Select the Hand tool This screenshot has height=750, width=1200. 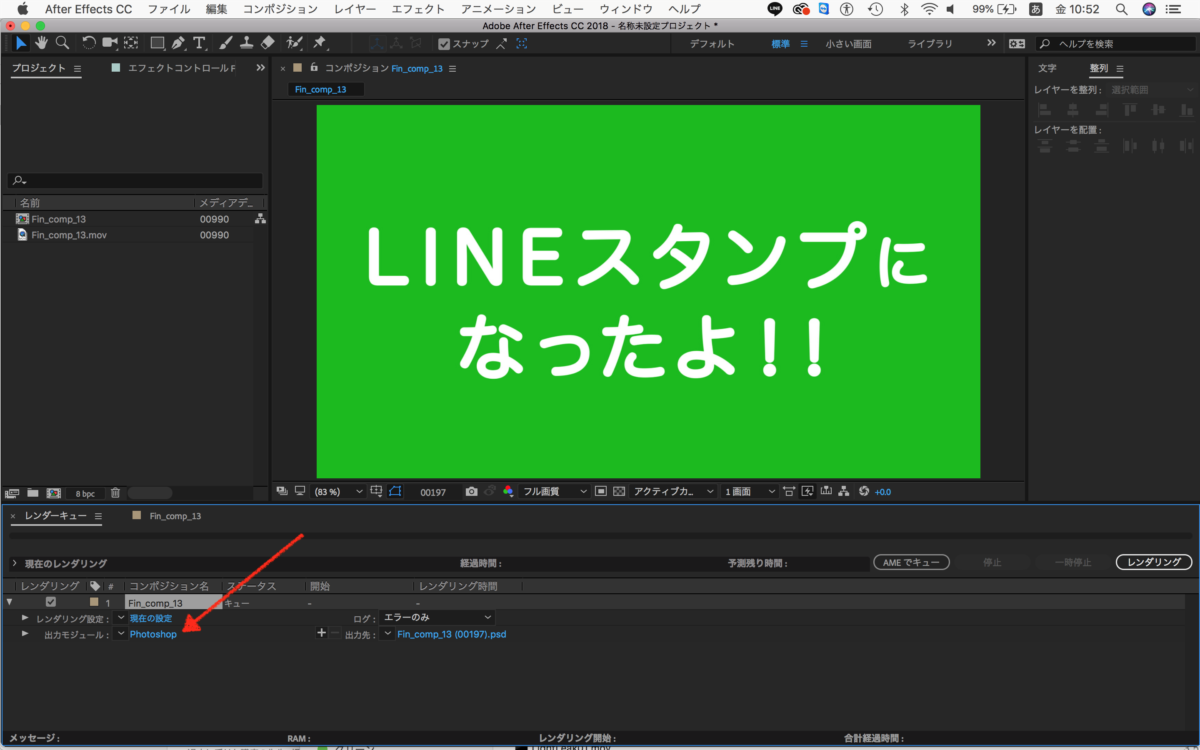point(41,43)
